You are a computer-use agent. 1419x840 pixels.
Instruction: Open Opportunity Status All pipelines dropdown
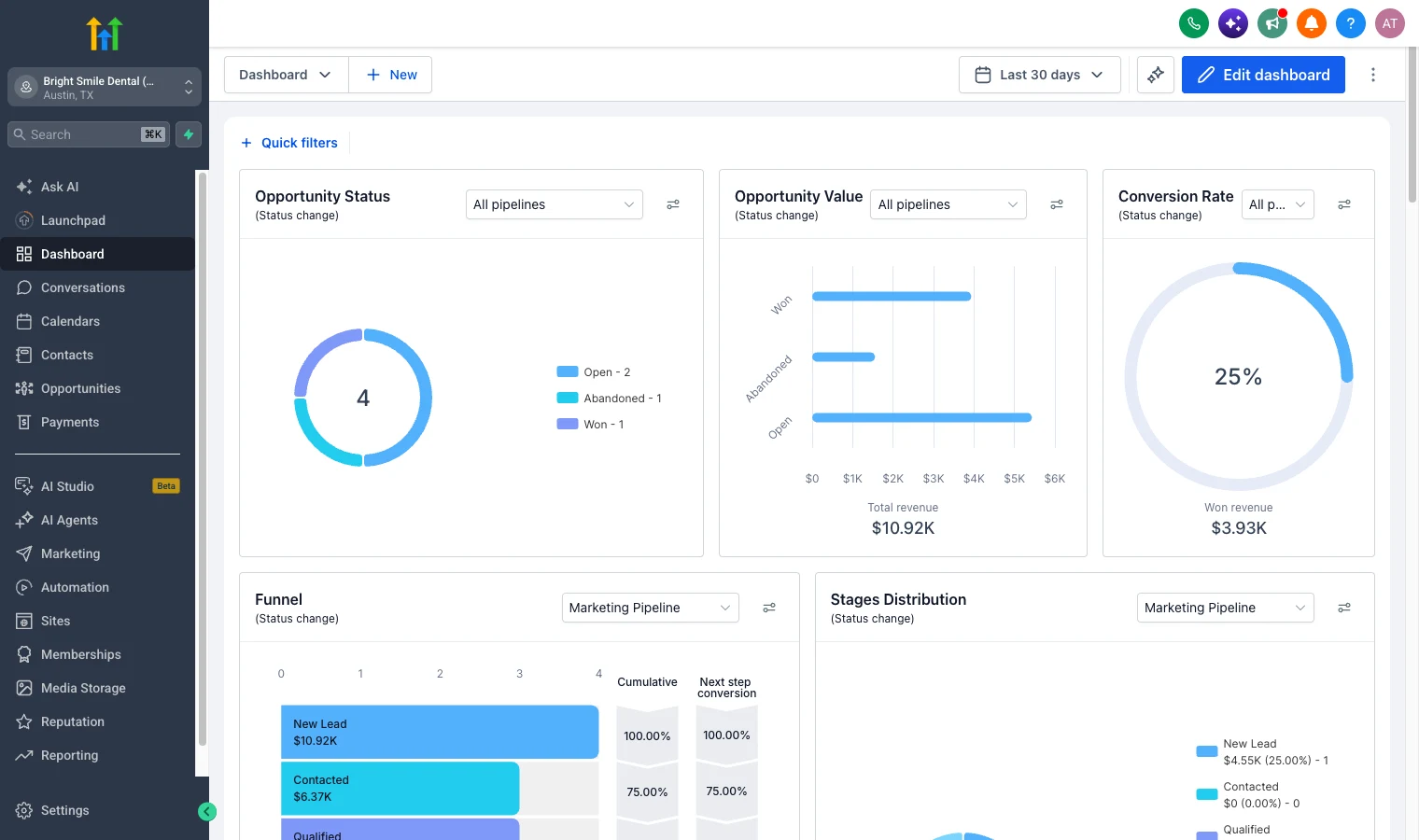555,204
